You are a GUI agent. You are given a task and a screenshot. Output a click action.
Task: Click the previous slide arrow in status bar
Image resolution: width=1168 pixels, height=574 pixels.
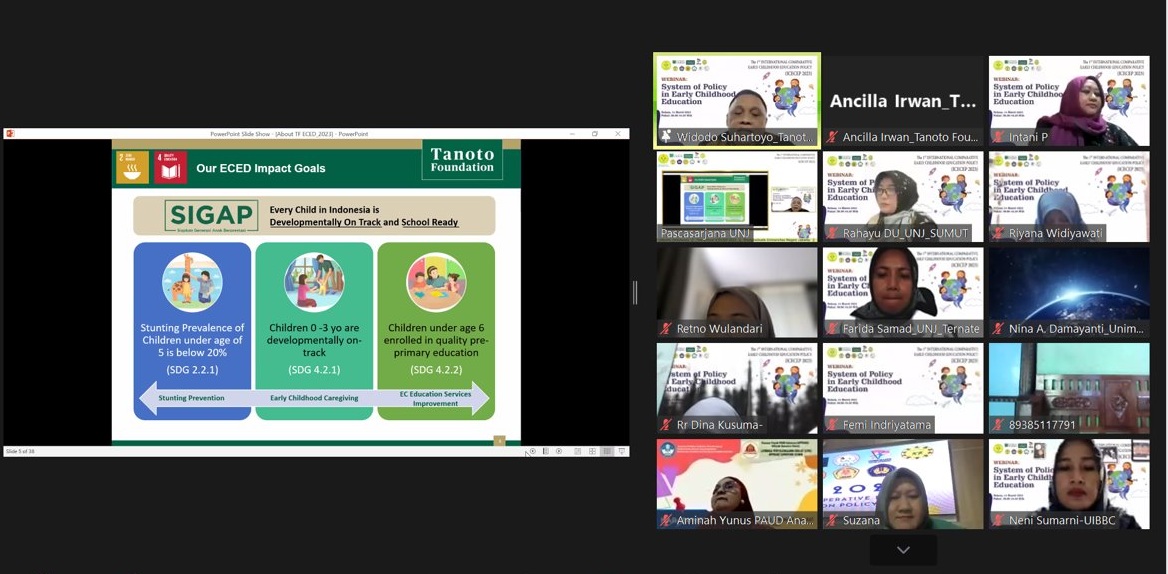[x=533, y=451]
